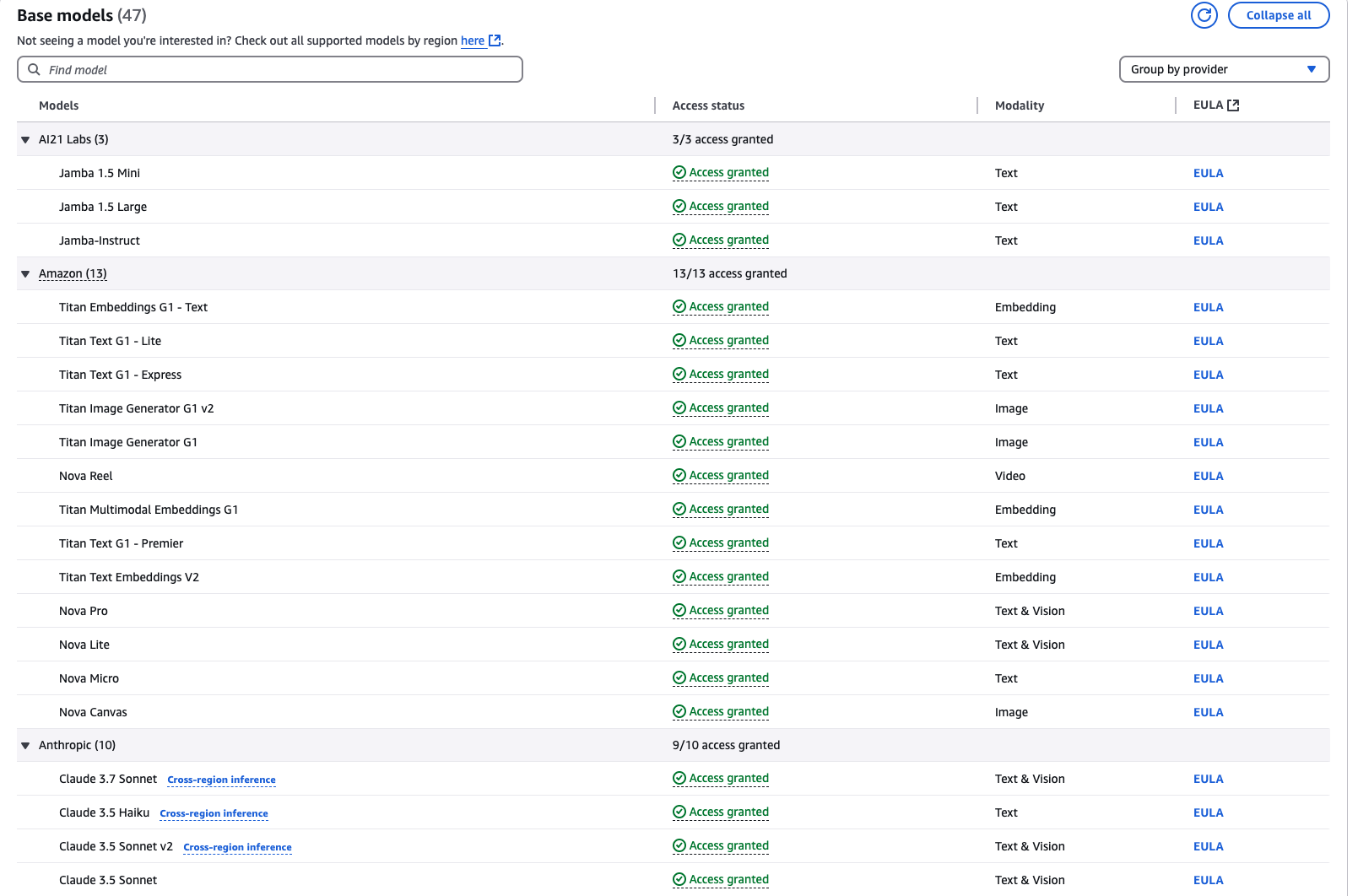Click the Models column header
The height and width of the screenshot is (896, 1358).
click(x=58, y=105)
